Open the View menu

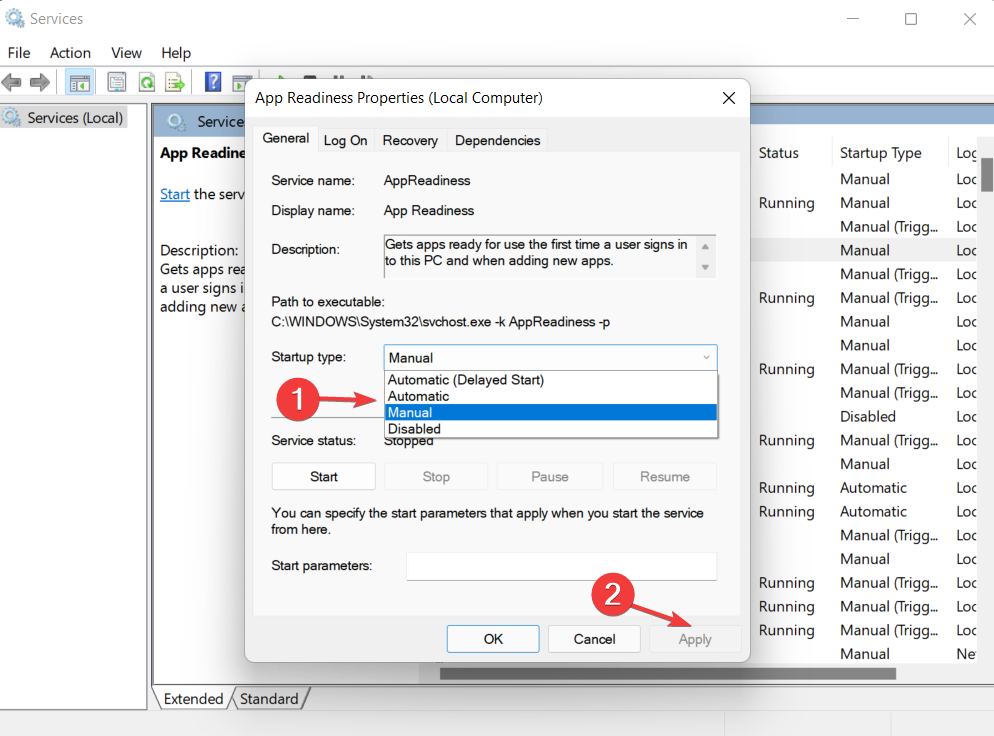tap(126, 53)
